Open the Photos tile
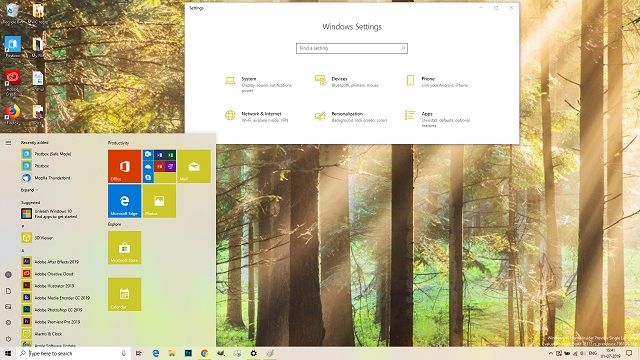The height and width of the screenshot is (360, 640). point(159,201)
